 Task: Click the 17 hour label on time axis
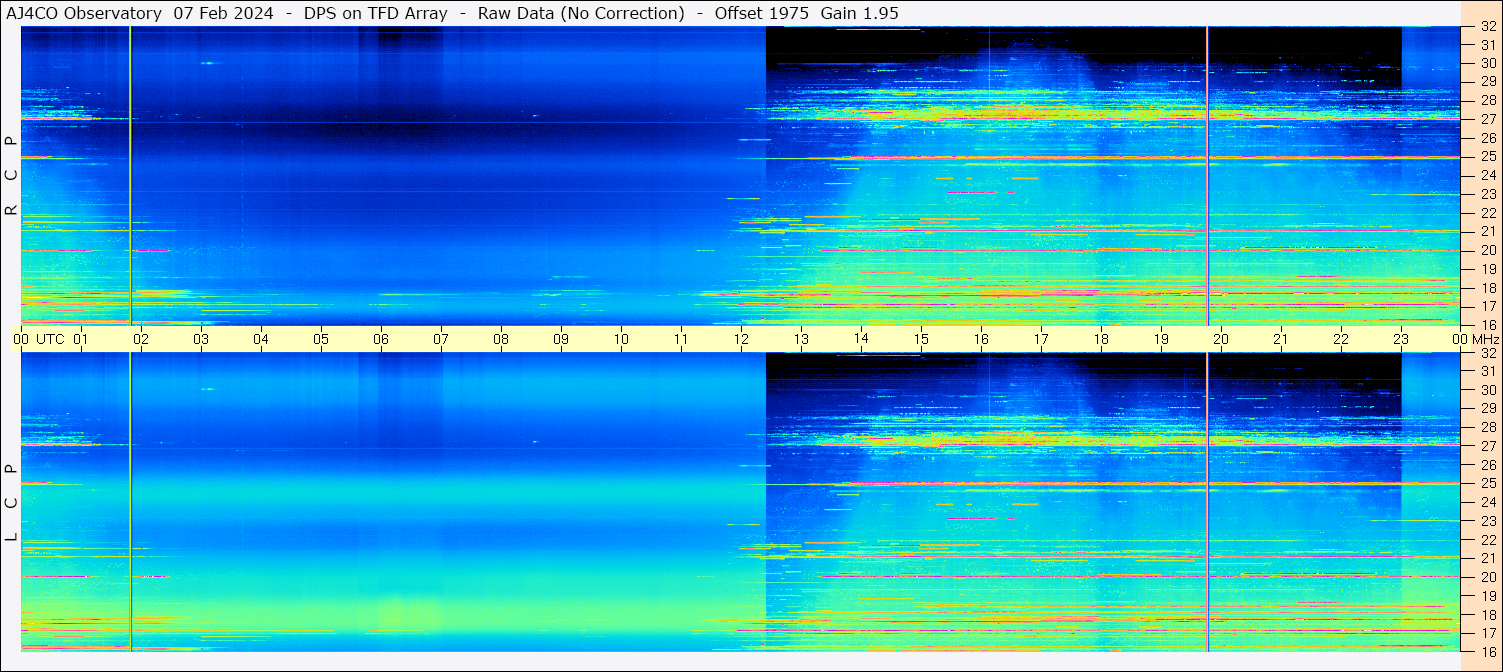pos(1041,339)
